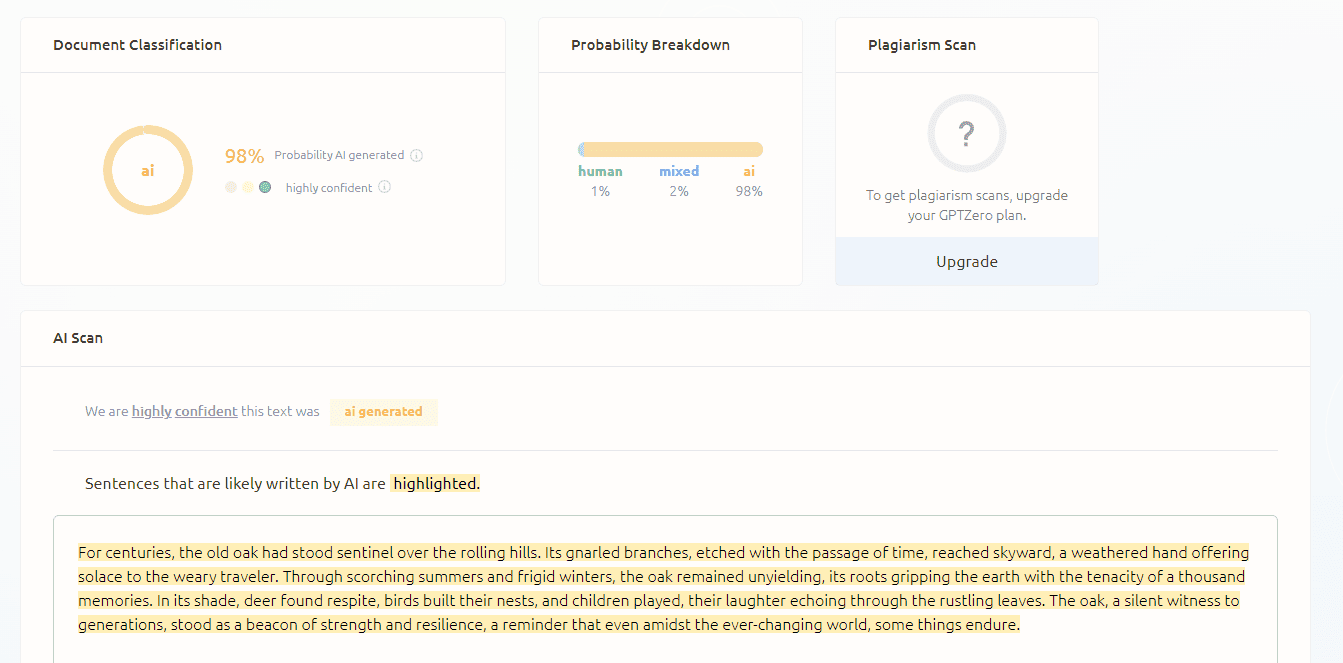Click the 98% probability value
The image size is (1343, 663).
click(x=244, y=156)
